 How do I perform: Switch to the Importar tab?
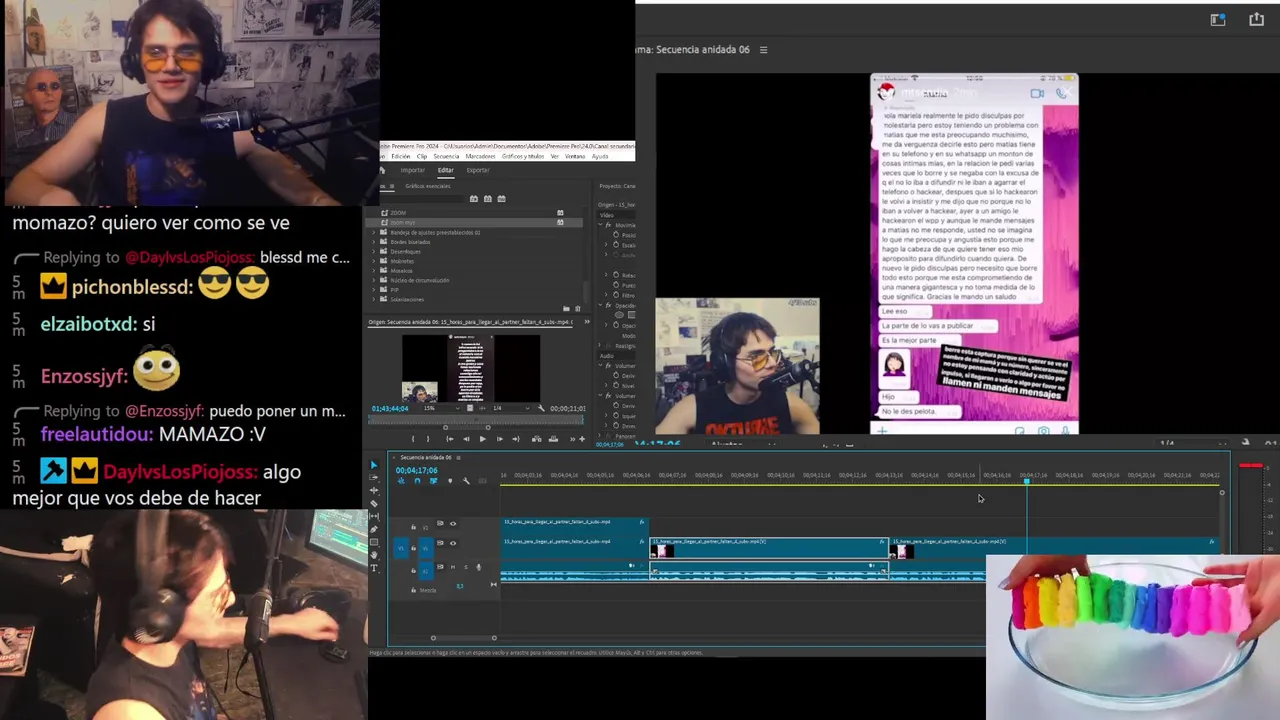point(412,170)
